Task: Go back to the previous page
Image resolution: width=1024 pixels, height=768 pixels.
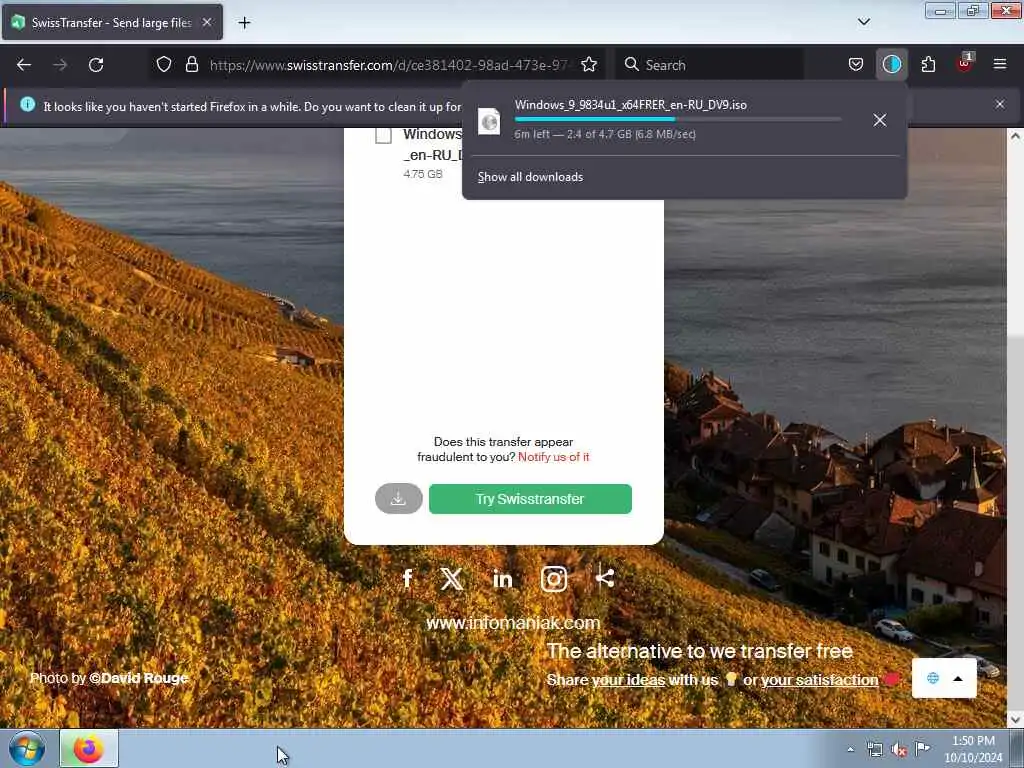Action: (24, 65)
